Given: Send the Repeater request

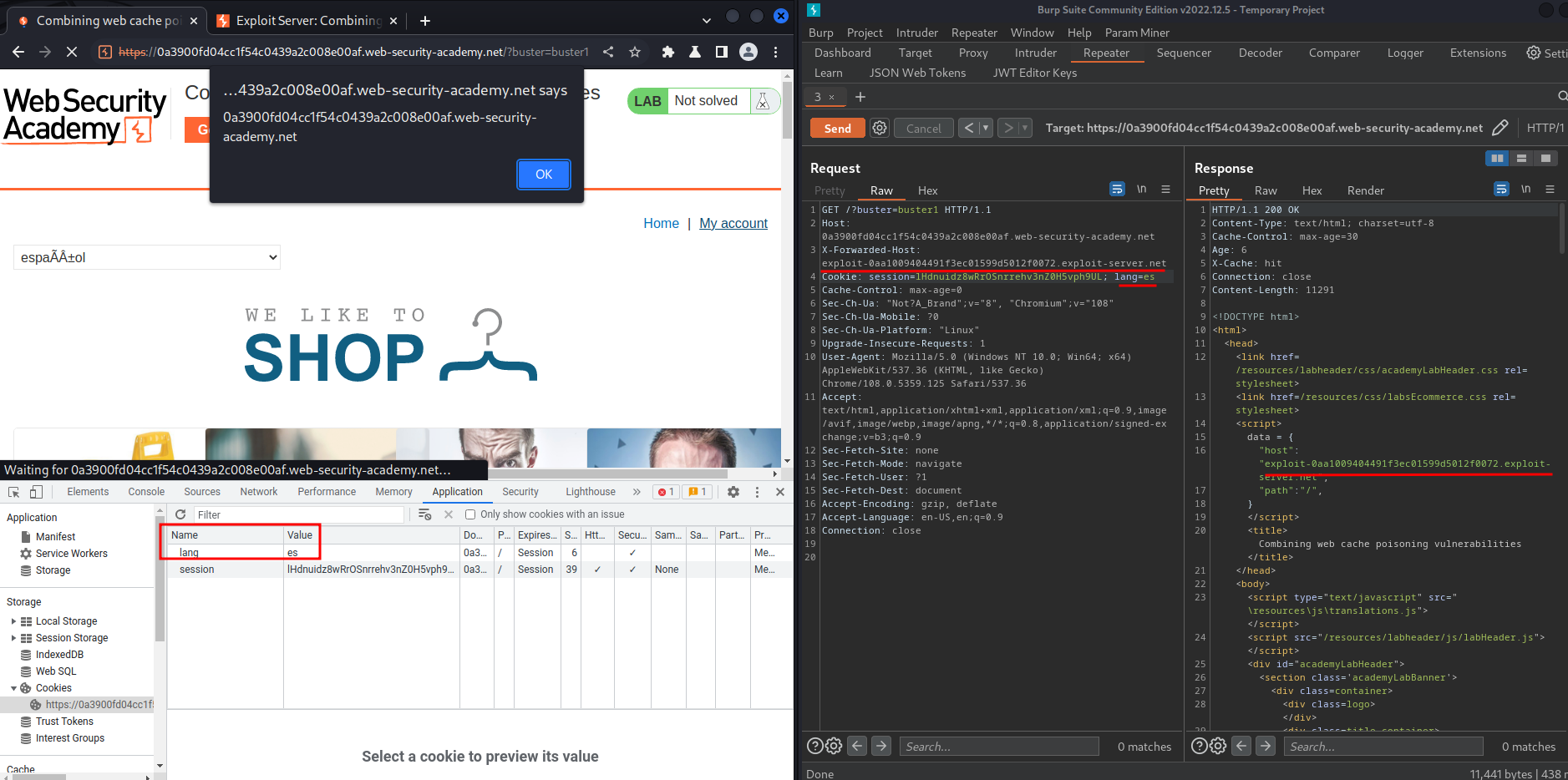Looking at the screenshot, I should pyautogui.click(x=837, y=128).
